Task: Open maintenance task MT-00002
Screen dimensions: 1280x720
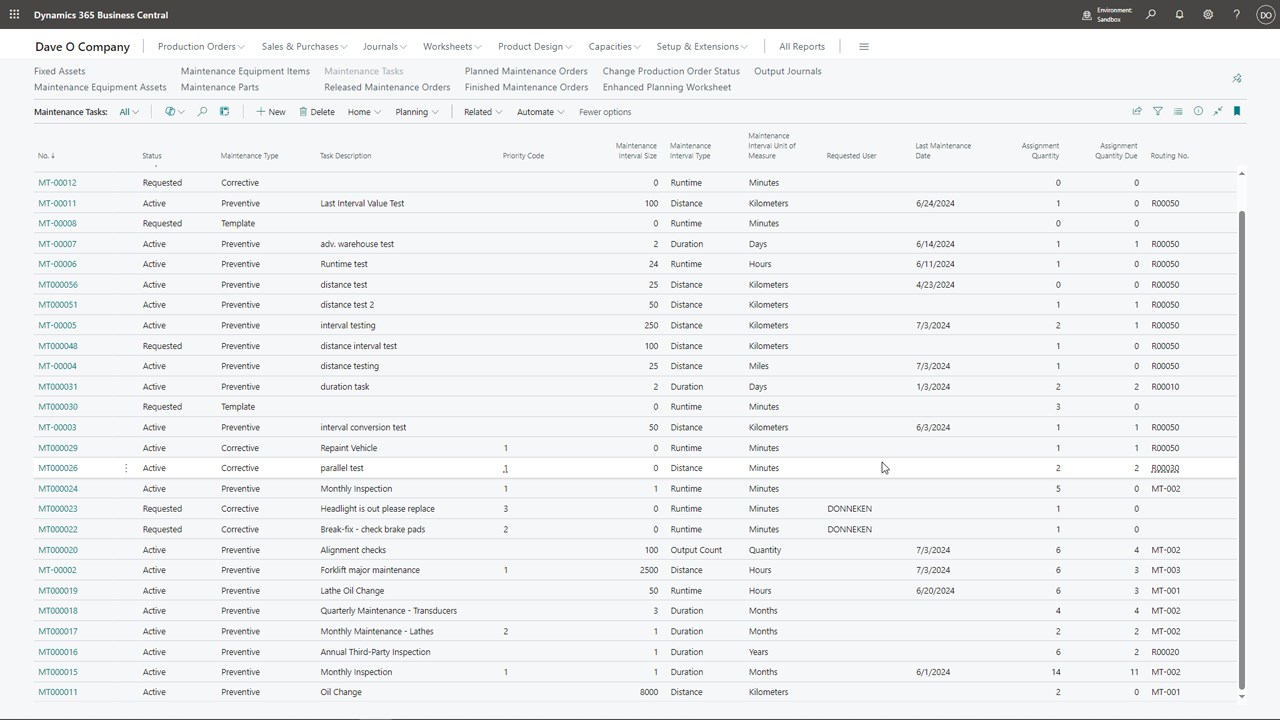Action: point(57,570)
